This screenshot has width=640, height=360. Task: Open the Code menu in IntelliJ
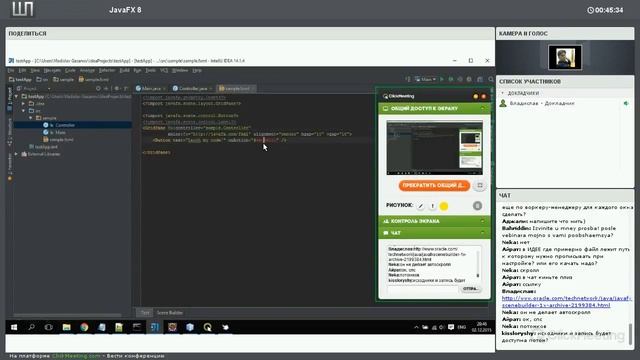point(70,71)
